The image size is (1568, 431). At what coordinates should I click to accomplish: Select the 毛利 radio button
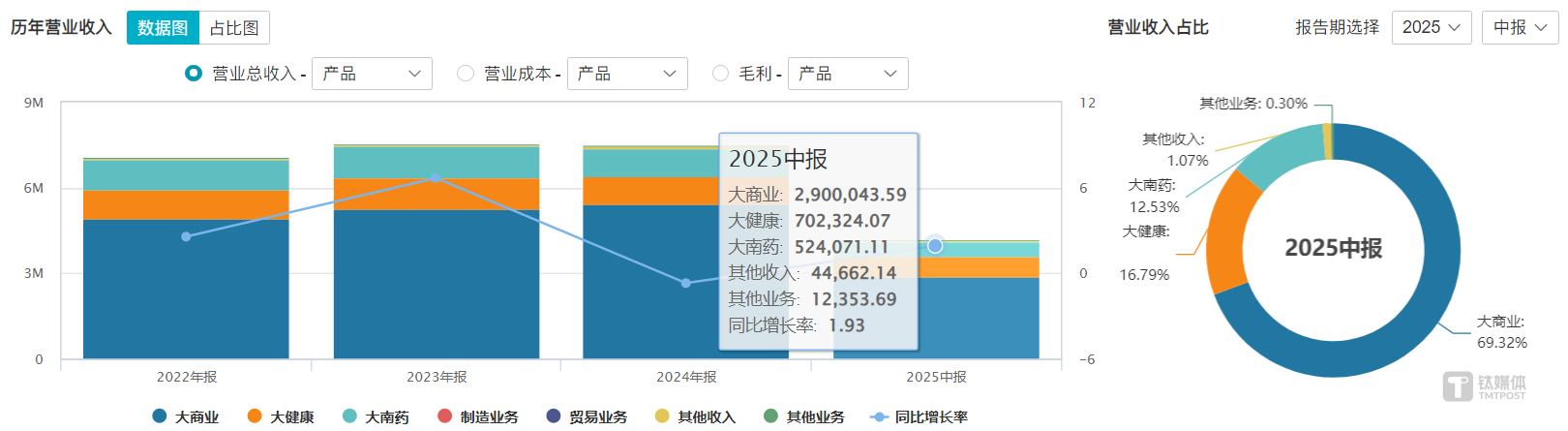tap(720, 74)
